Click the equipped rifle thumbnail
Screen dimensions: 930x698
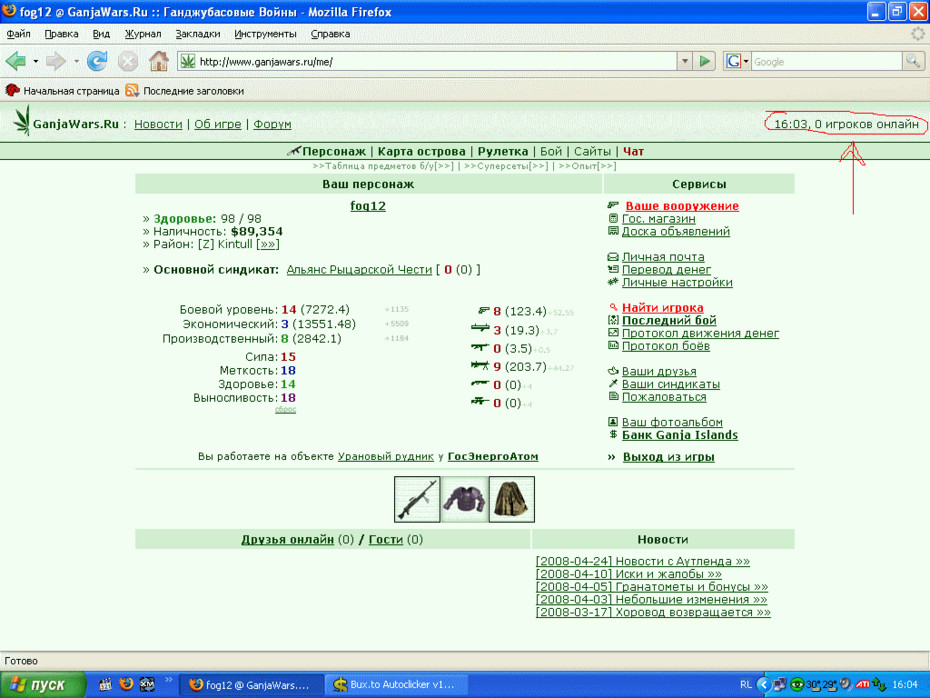417,499
